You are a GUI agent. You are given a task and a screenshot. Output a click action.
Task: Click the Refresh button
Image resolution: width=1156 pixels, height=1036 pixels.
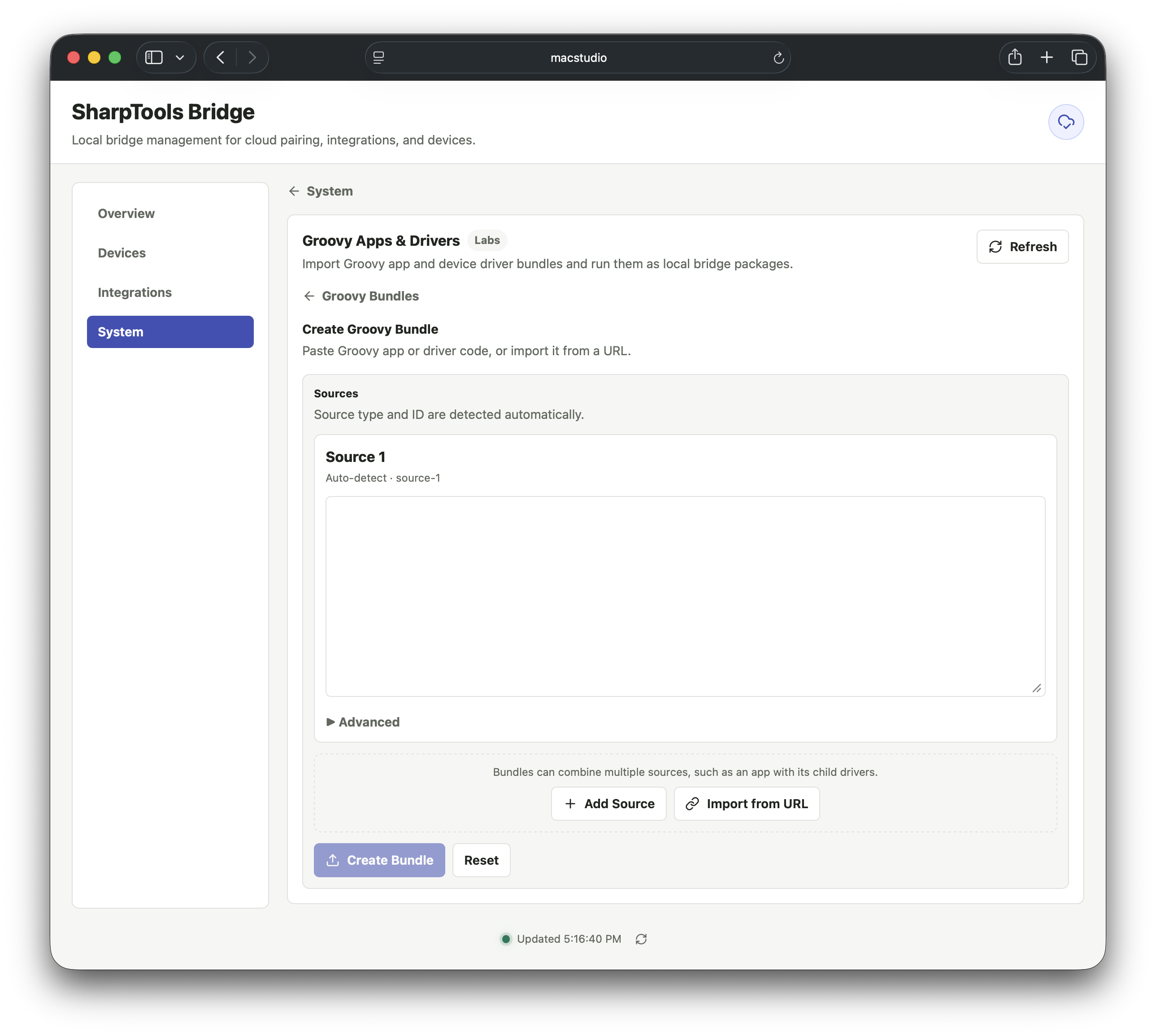pyautogui.click(x=1022, y=247)
